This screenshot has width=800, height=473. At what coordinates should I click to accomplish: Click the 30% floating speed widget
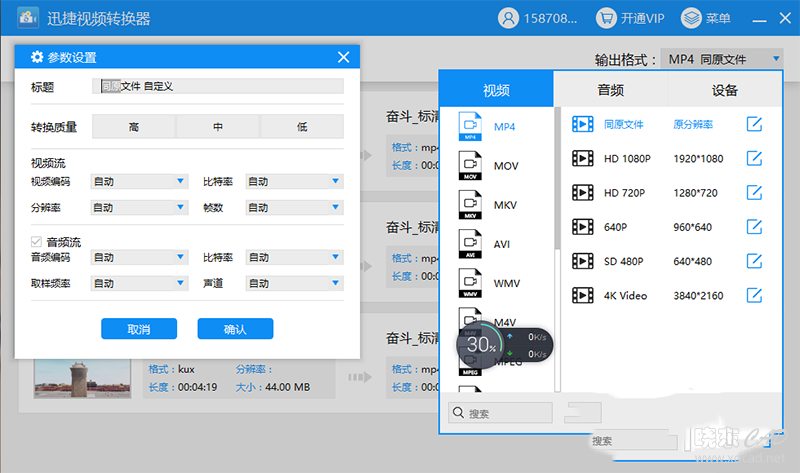click(504, 345)
